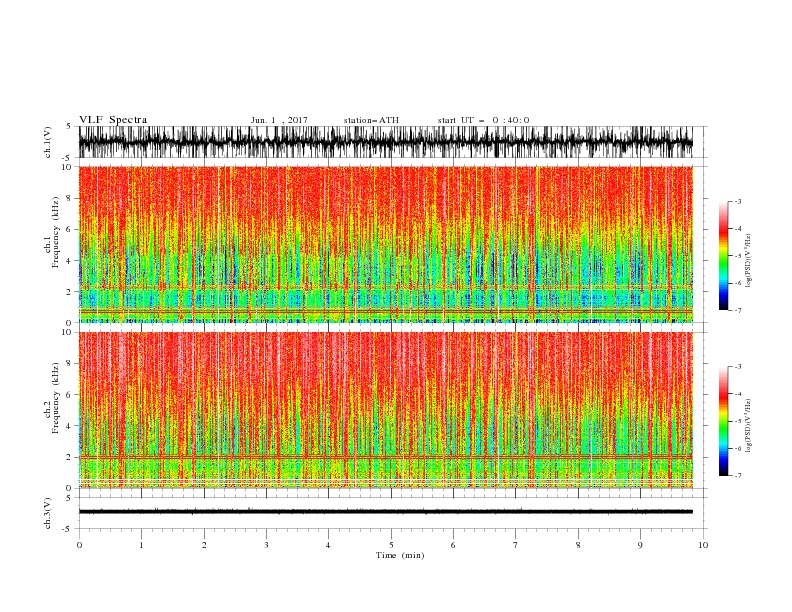Viewport: 792px width, 612px height.
Task: Click the "8" kHz tick on ch.1 frequency axis
Action: coord(70,198)
